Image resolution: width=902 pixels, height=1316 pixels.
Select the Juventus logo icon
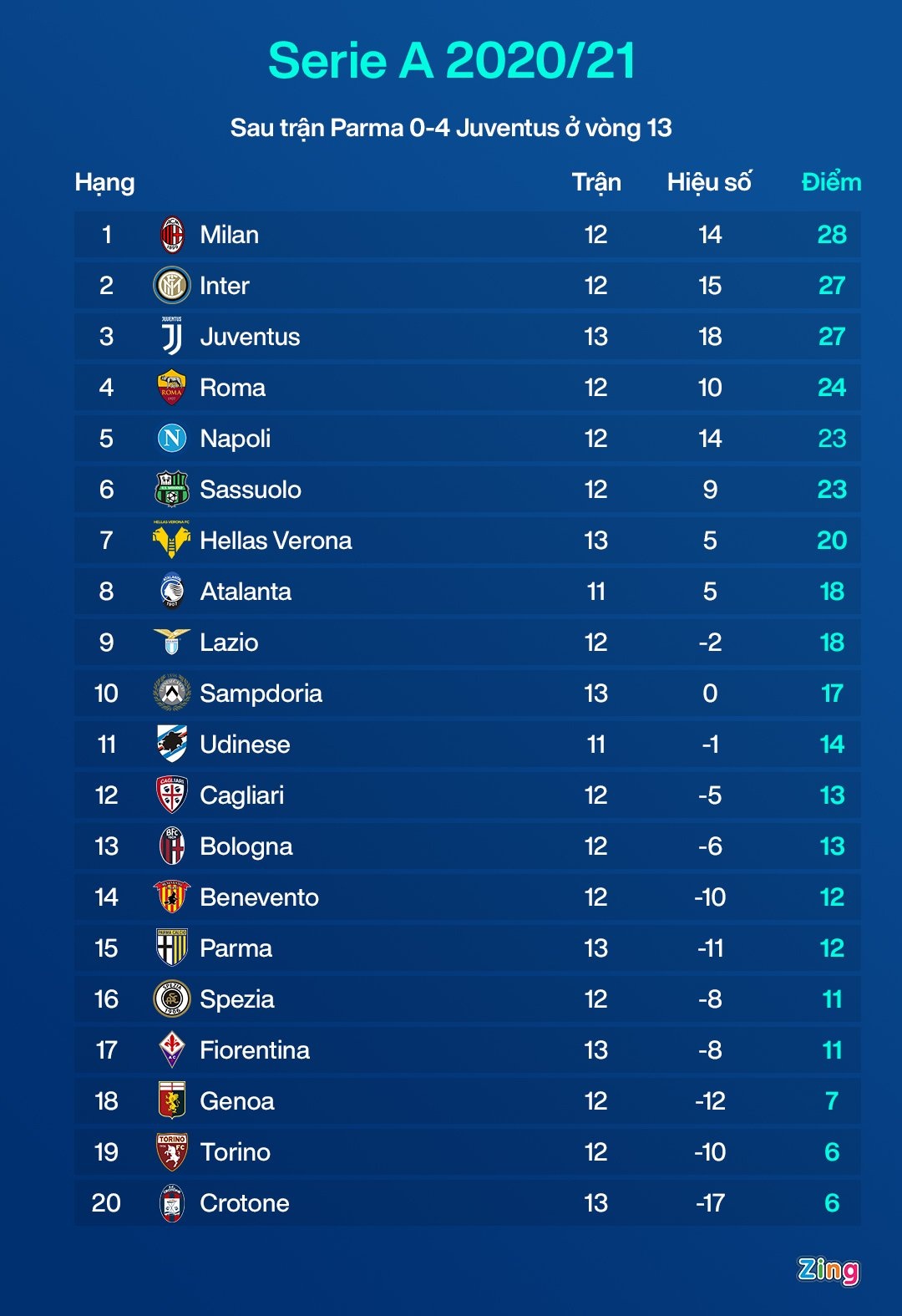click(x=172, y=337)
